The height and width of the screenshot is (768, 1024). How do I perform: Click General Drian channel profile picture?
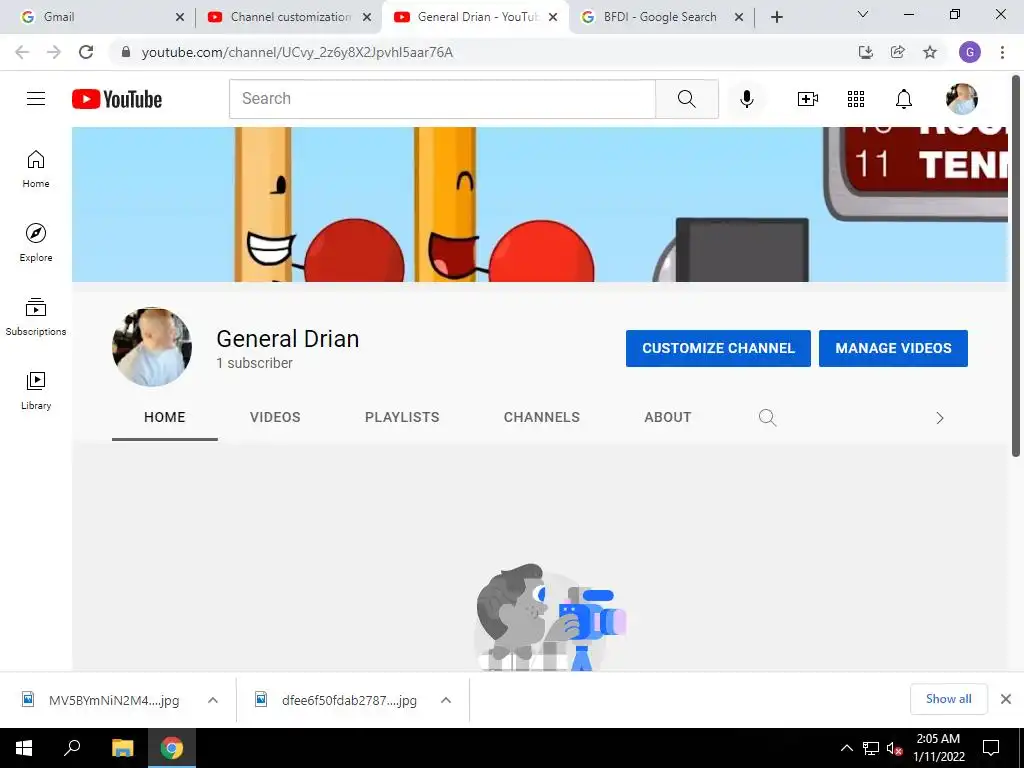(152, 347)
